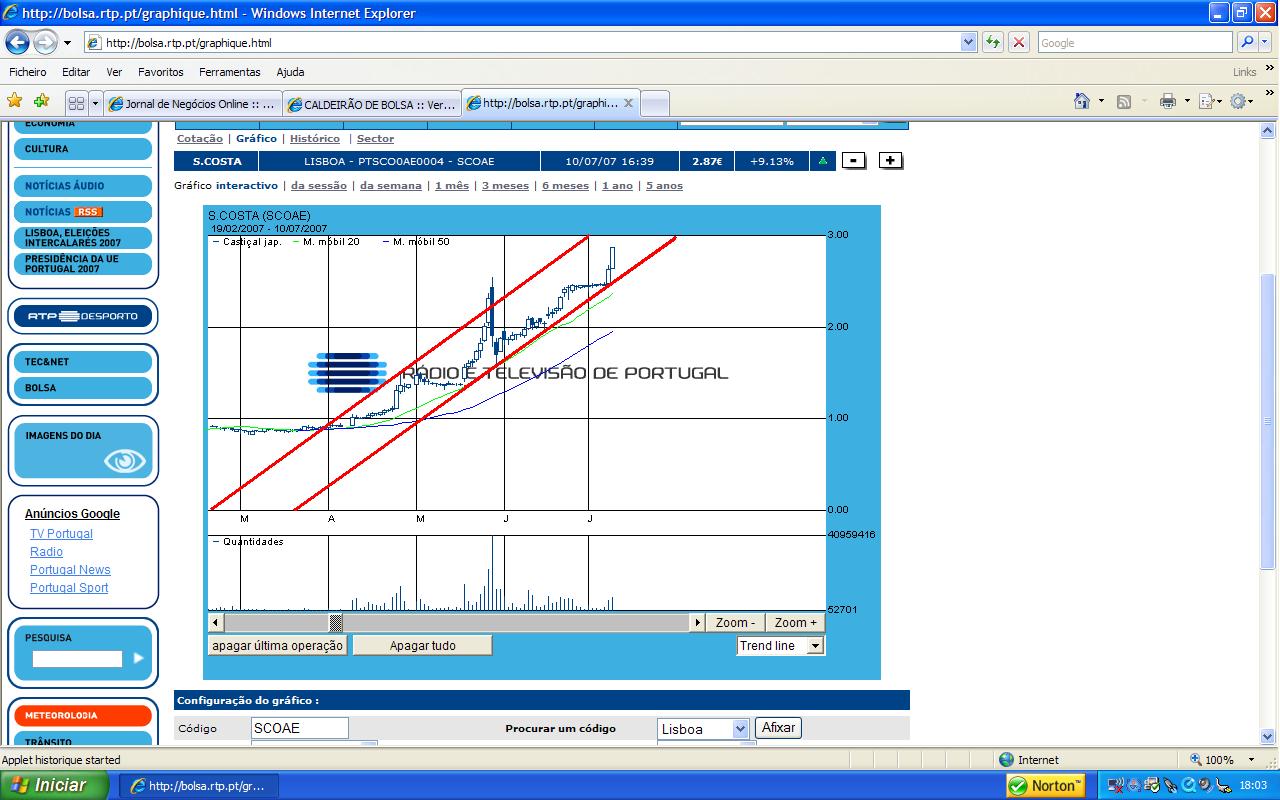The height and width of the screenshot is (800, 1280).
Task: Open the Trend line dropdown
Action: 815,646
